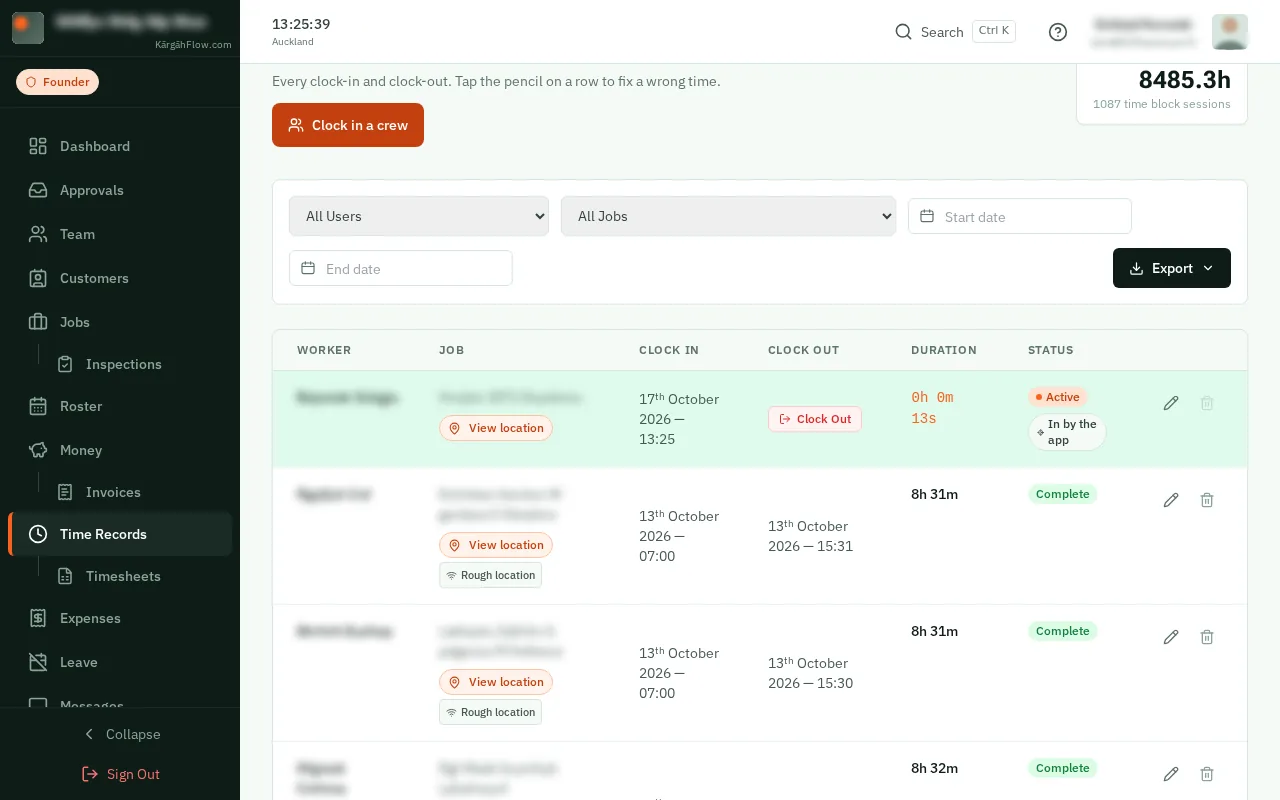Viewport: 1280px width, 800px height.
Task: Clock Out the active worker
Action: [815, 419]
